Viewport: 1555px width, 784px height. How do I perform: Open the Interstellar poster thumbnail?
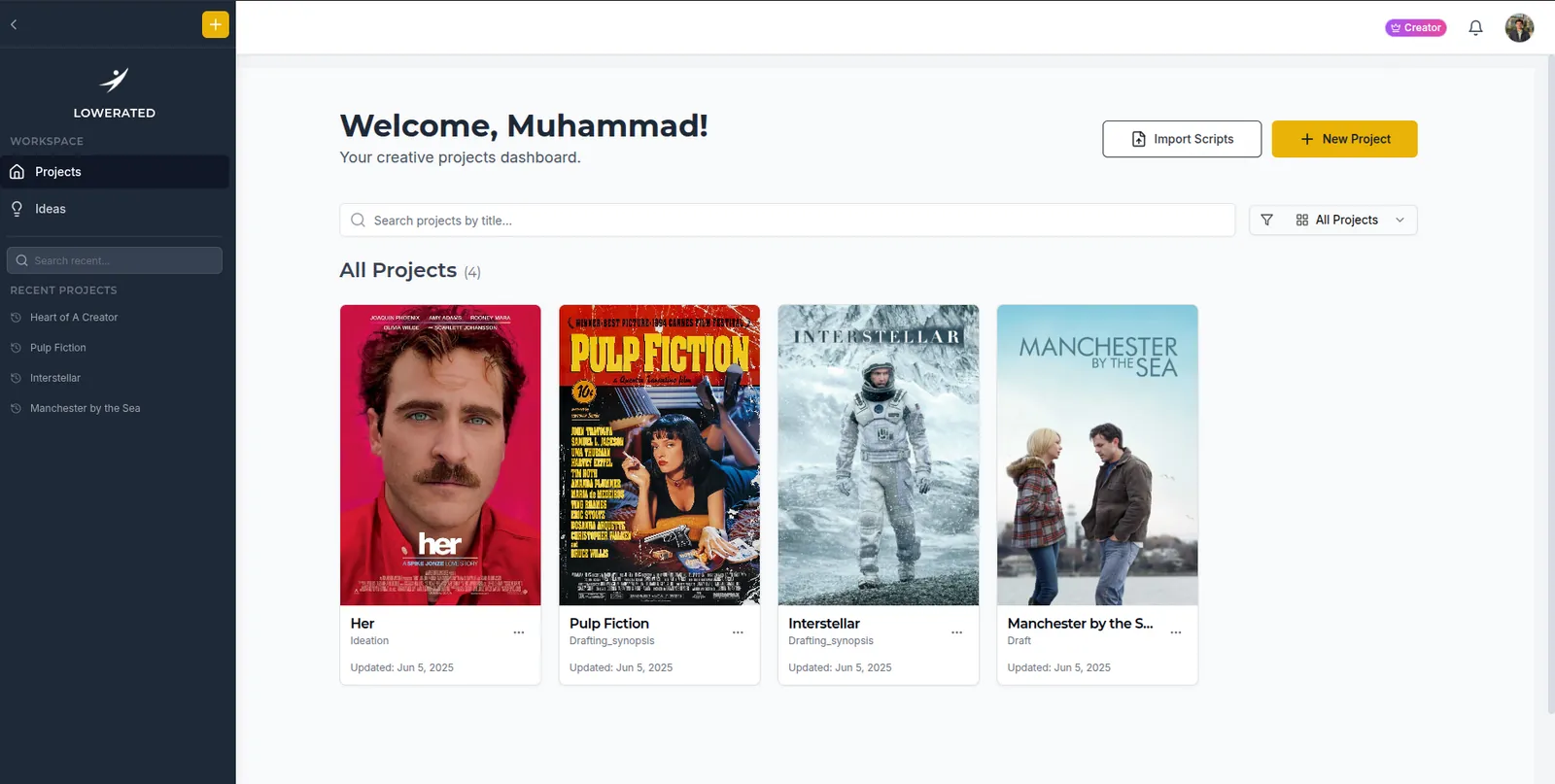coord(879,455)
